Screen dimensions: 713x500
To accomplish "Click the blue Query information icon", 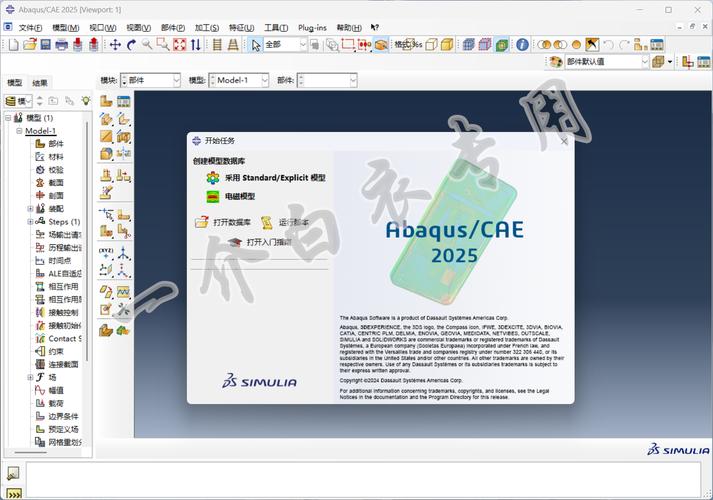I will (x=522, y=45).
